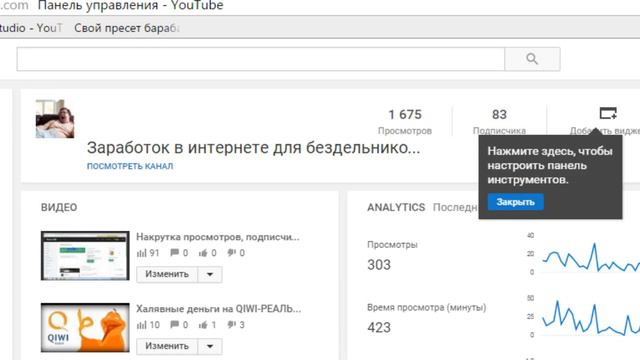
Task: Focus the YouTube search input field
Action: 261,59
